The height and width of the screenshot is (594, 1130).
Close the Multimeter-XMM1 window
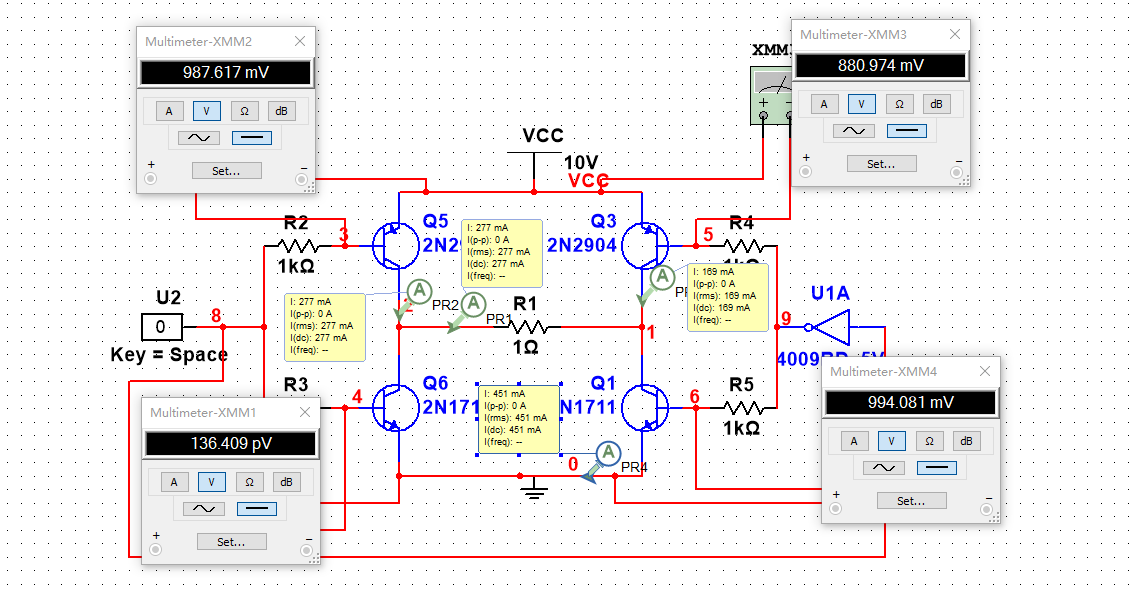[x=305, y=412]
